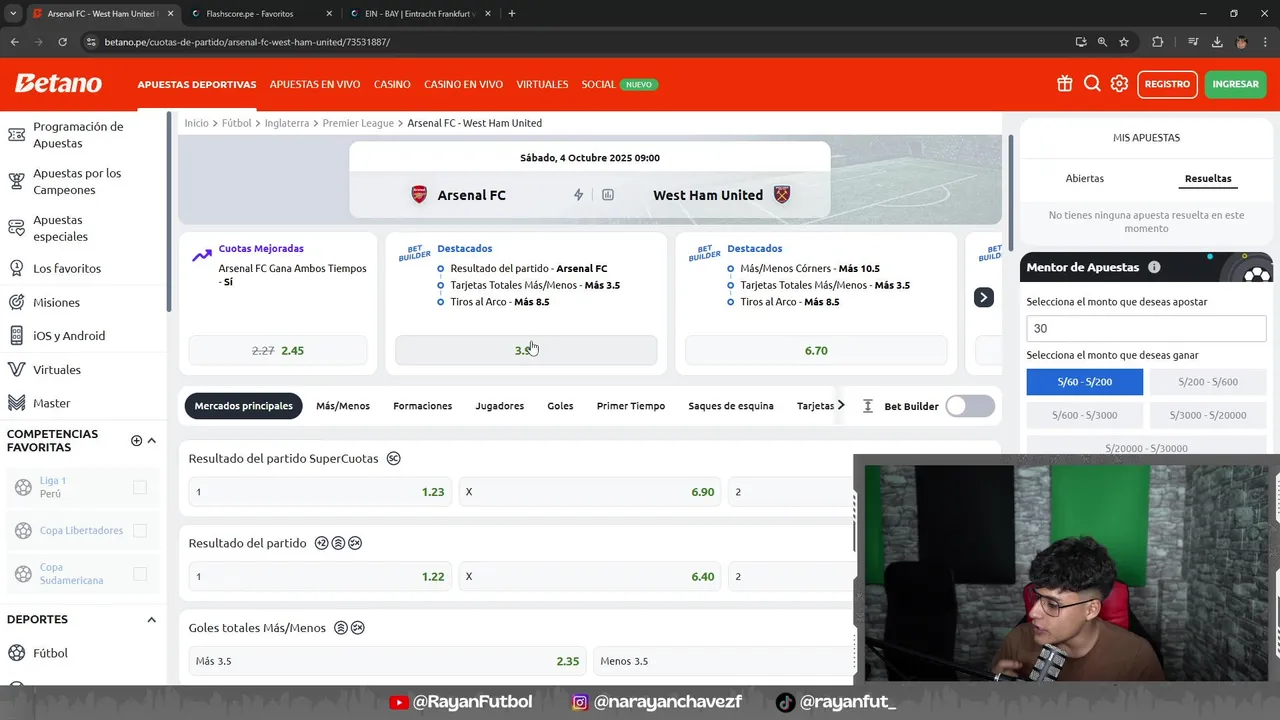Viewport: 1280px width, 720px height.
Task: Switch to the Jugadores market tab
Action: 499,406
